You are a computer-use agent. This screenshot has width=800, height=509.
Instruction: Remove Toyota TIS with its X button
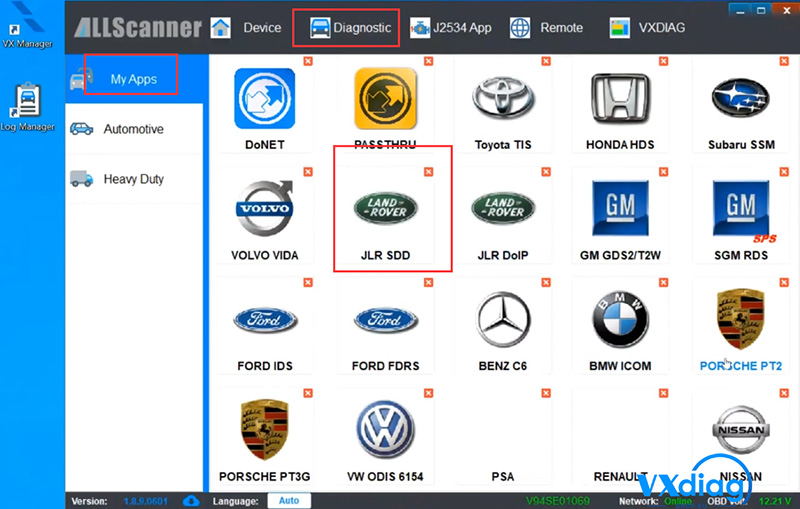(546, 61)
